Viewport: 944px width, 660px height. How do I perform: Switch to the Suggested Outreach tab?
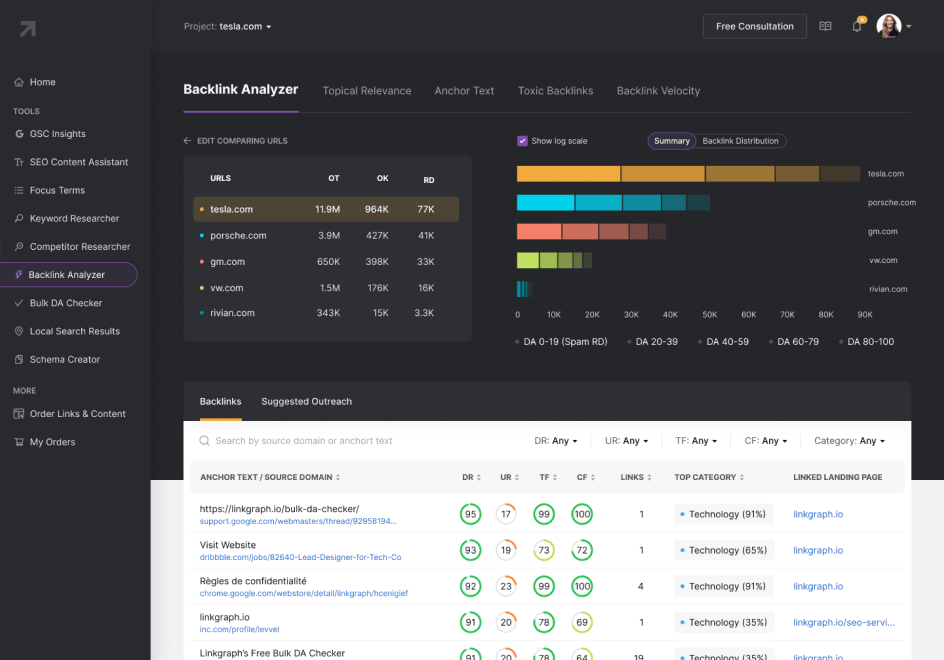[x=306, y=402]
